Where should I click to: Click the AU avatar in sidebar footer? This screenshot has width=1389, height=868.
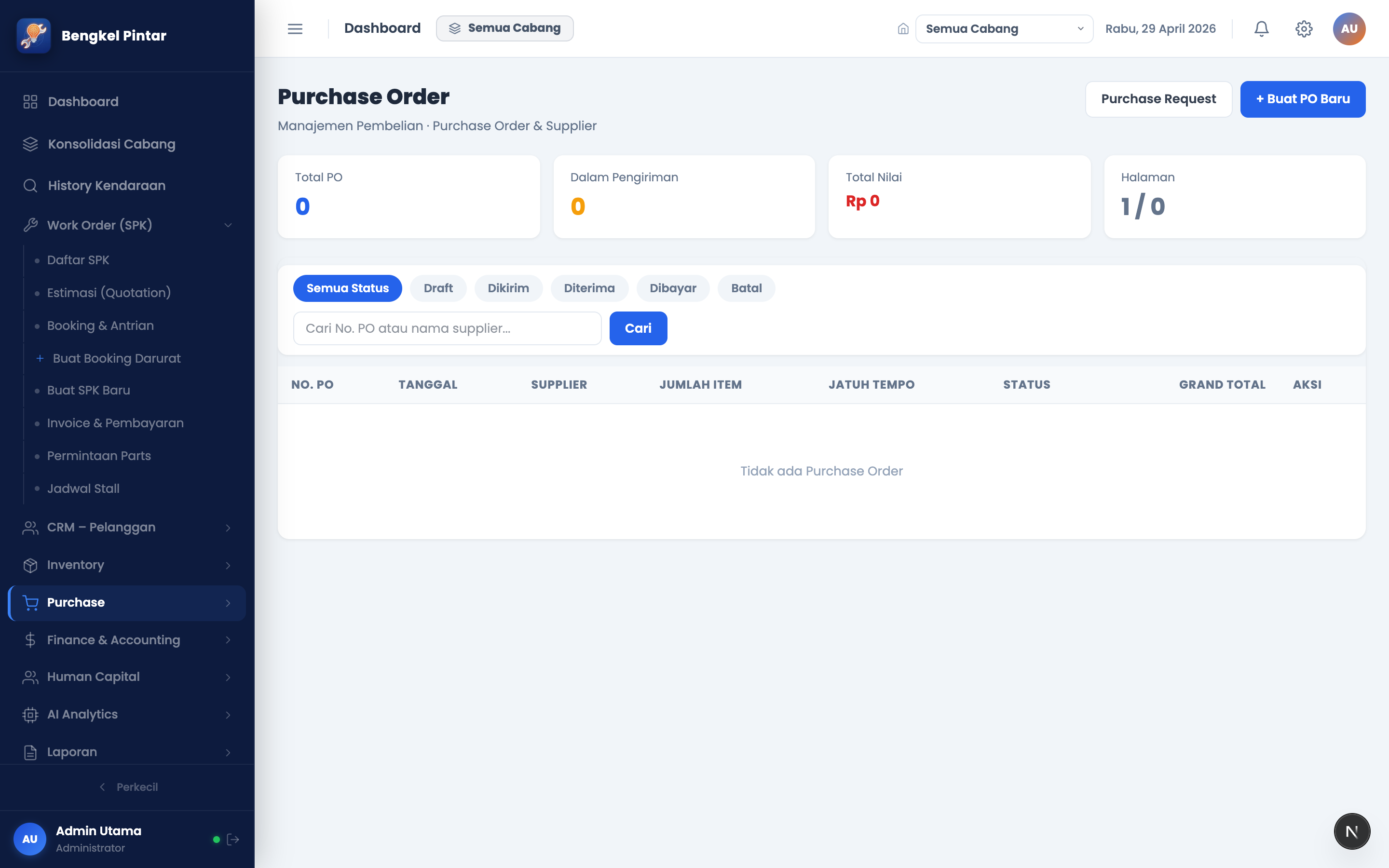pyautogui.click(x=30, y=839)
